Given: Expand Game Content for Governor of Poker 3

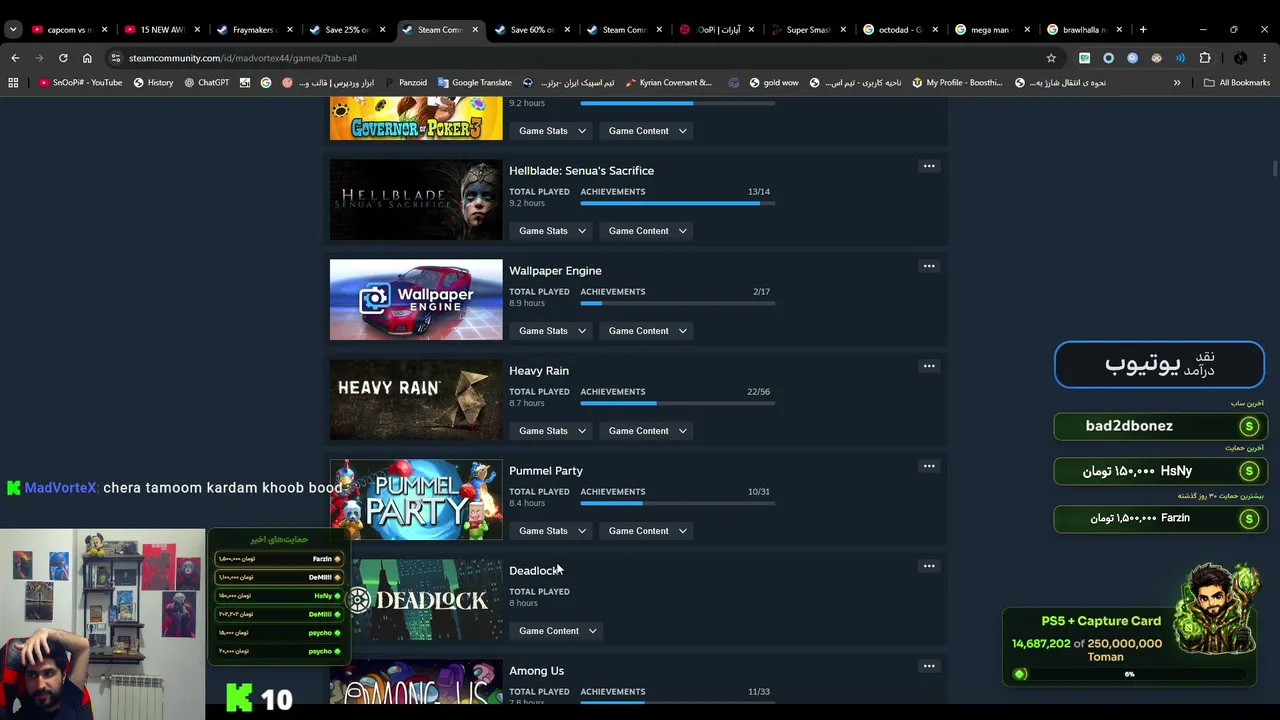Looking at the screenshot, I should pyautogui.click(x=648, y=131).
